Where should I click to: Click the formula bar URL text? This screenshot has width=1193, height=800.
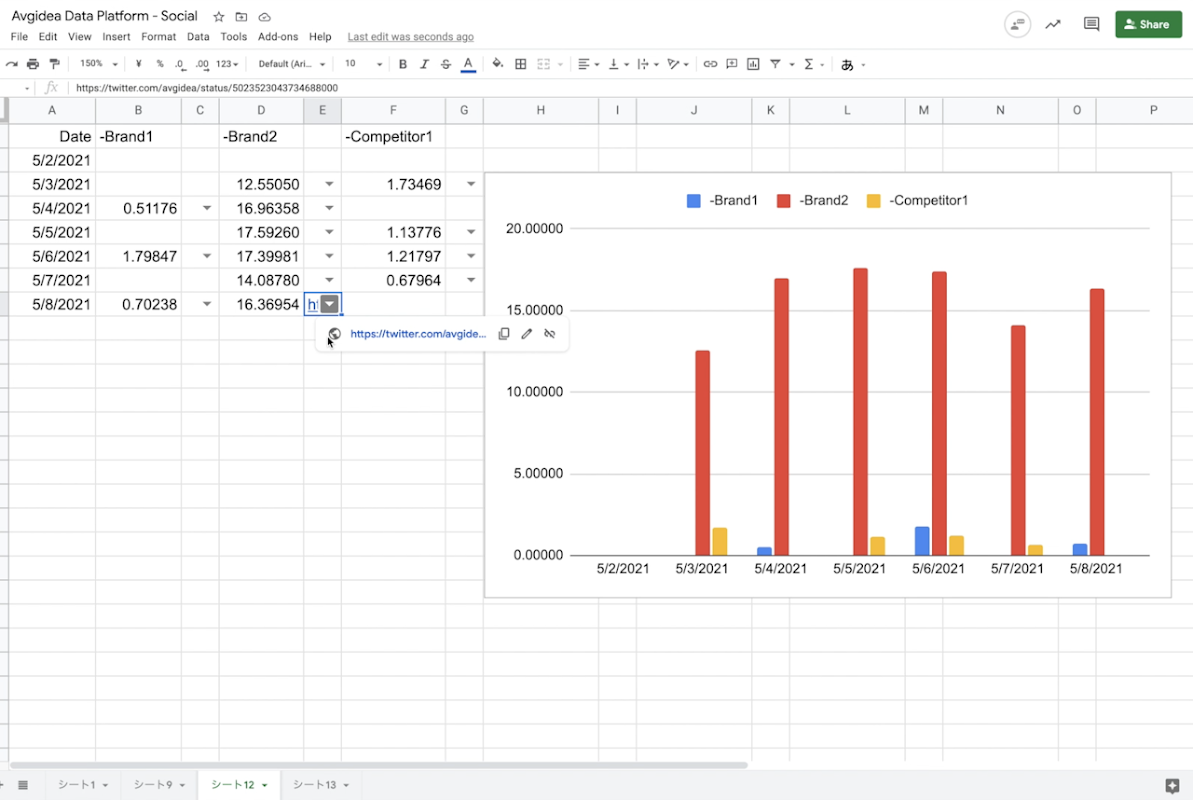pyautogui.click(x=207, y=88)
